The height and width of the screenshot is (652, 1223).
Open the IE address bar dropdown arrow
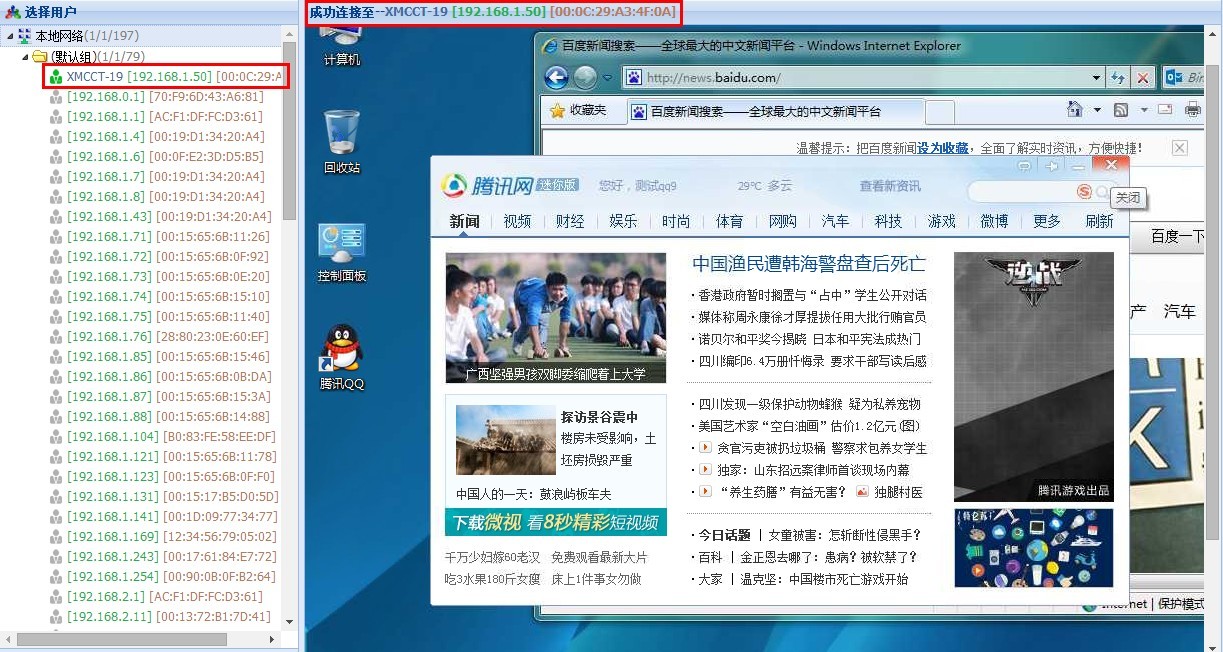[1096, 78]
